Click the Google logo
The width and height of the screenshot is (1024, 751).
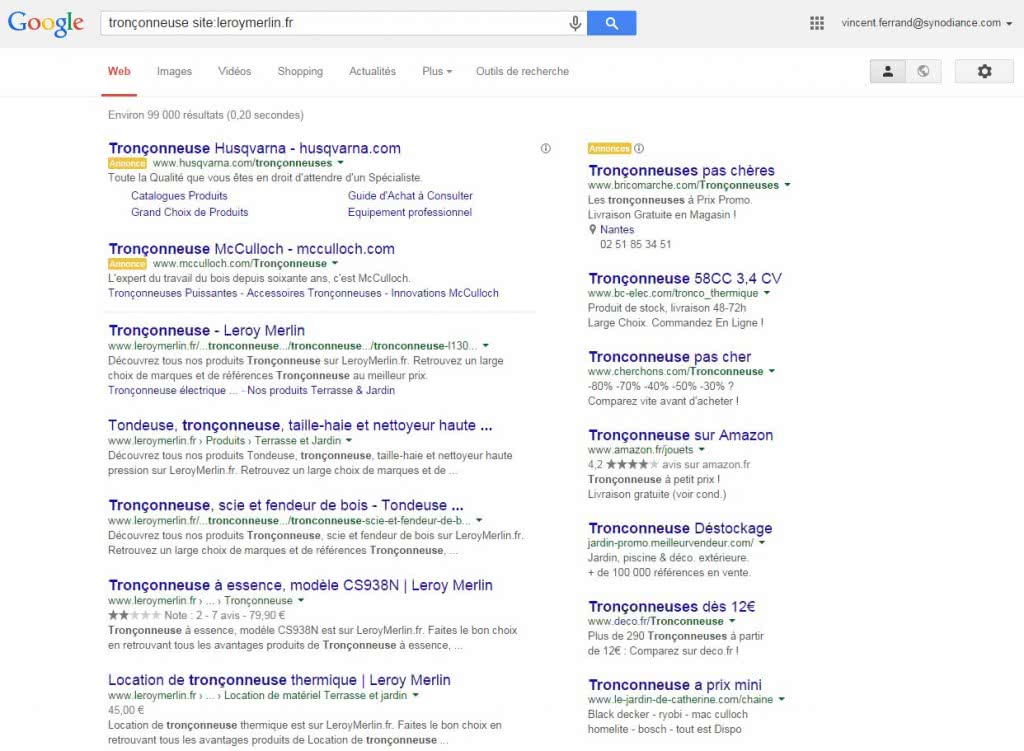pyautogui.click(x=46, y=23)
